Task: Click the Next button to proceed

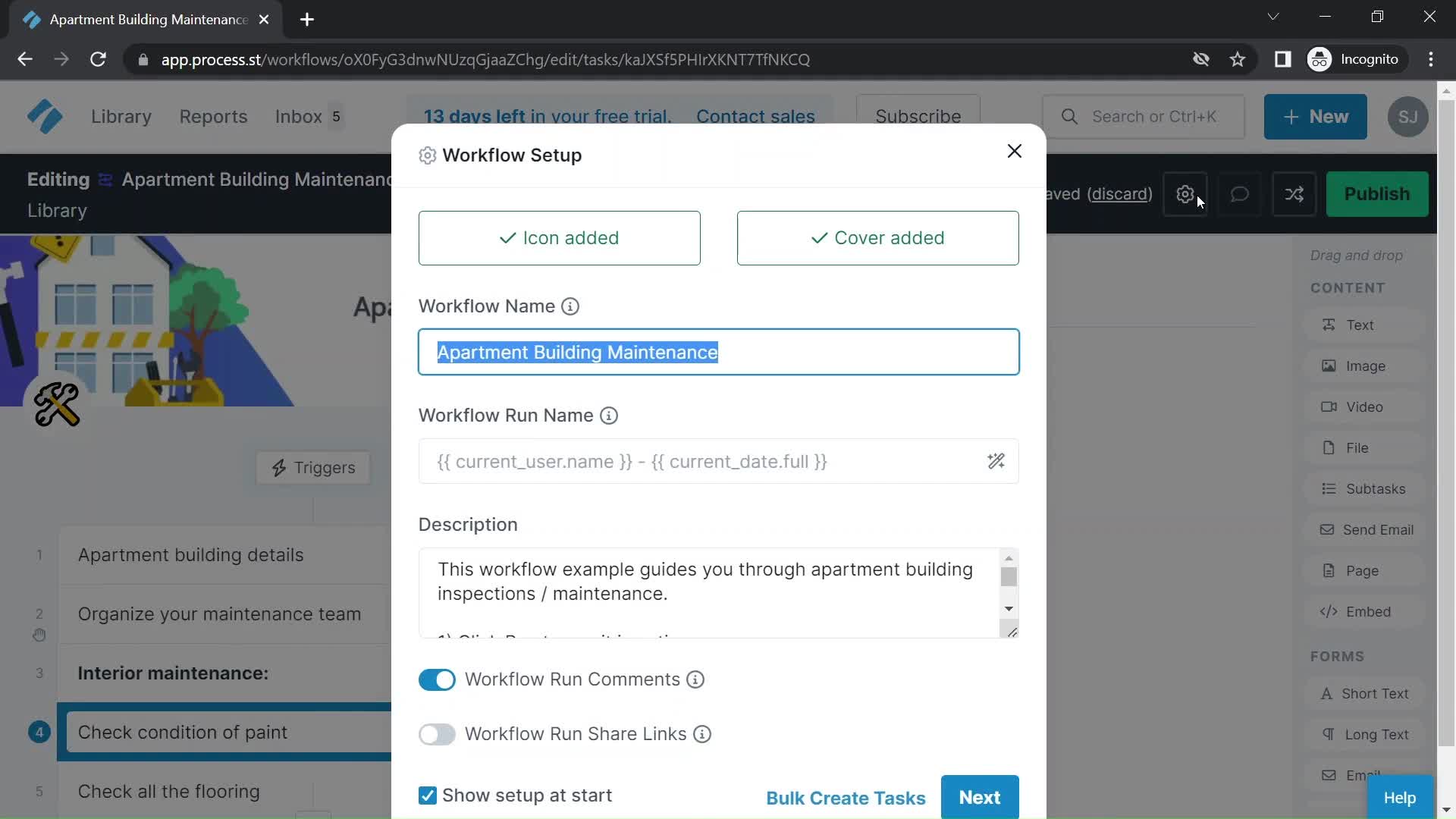Action: click(x=980, y=798)
